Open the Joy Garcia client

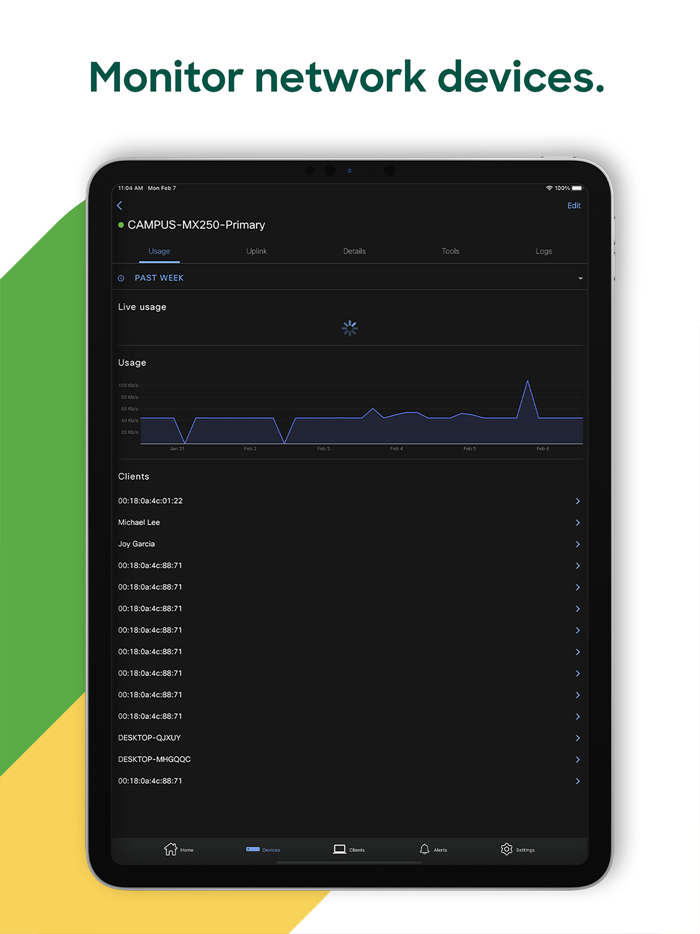[350, 544]
